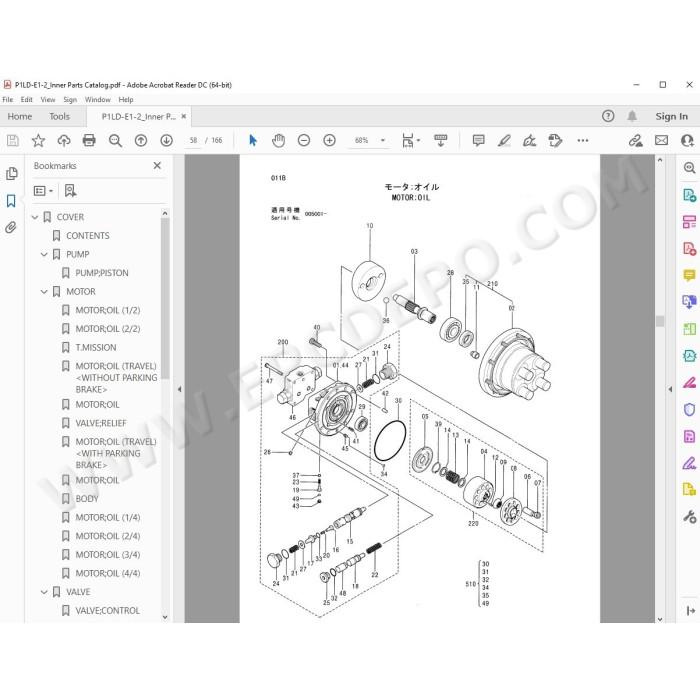This screenshot has height=700, width=700.
Task: Select the Hand pan tool
Action: pyautogui.click(x=279, y=141)
